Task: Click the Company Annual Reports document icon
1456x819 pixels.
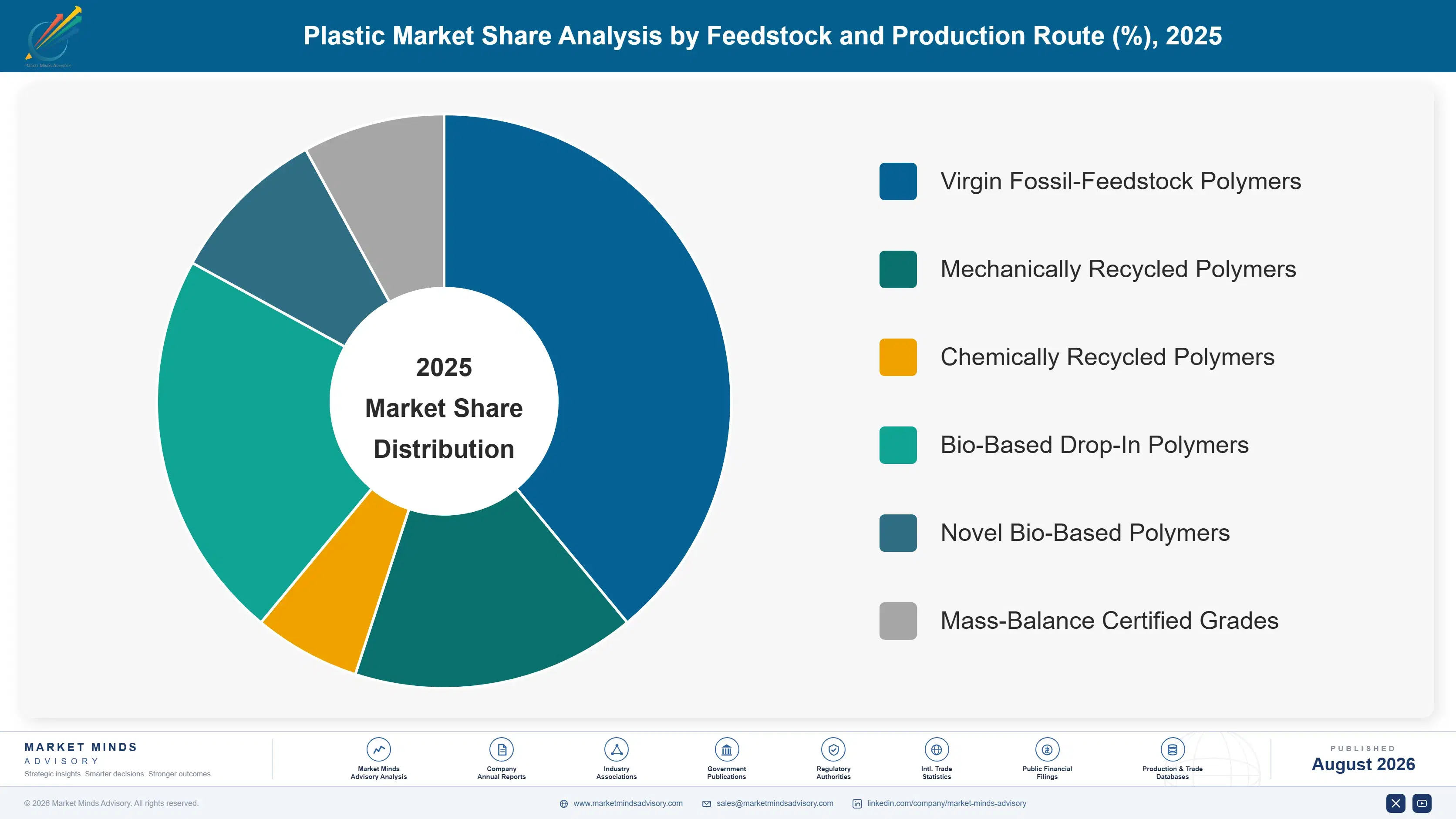Action: click(x=501, y=749)
